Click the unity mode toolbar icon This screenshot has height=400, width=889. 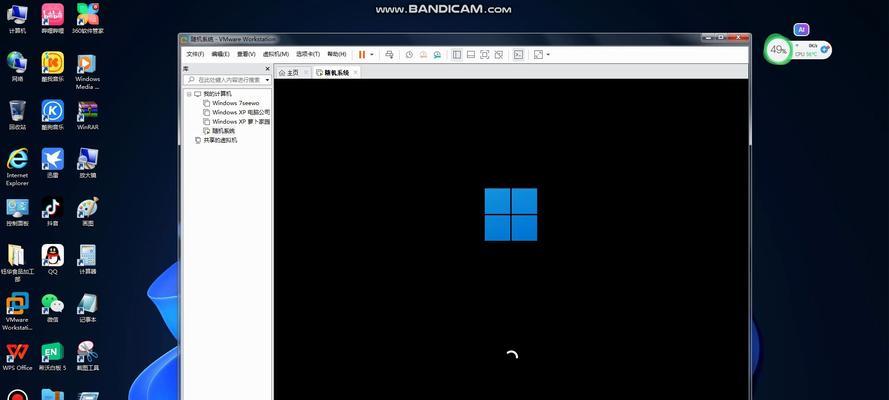coord(498,54)
